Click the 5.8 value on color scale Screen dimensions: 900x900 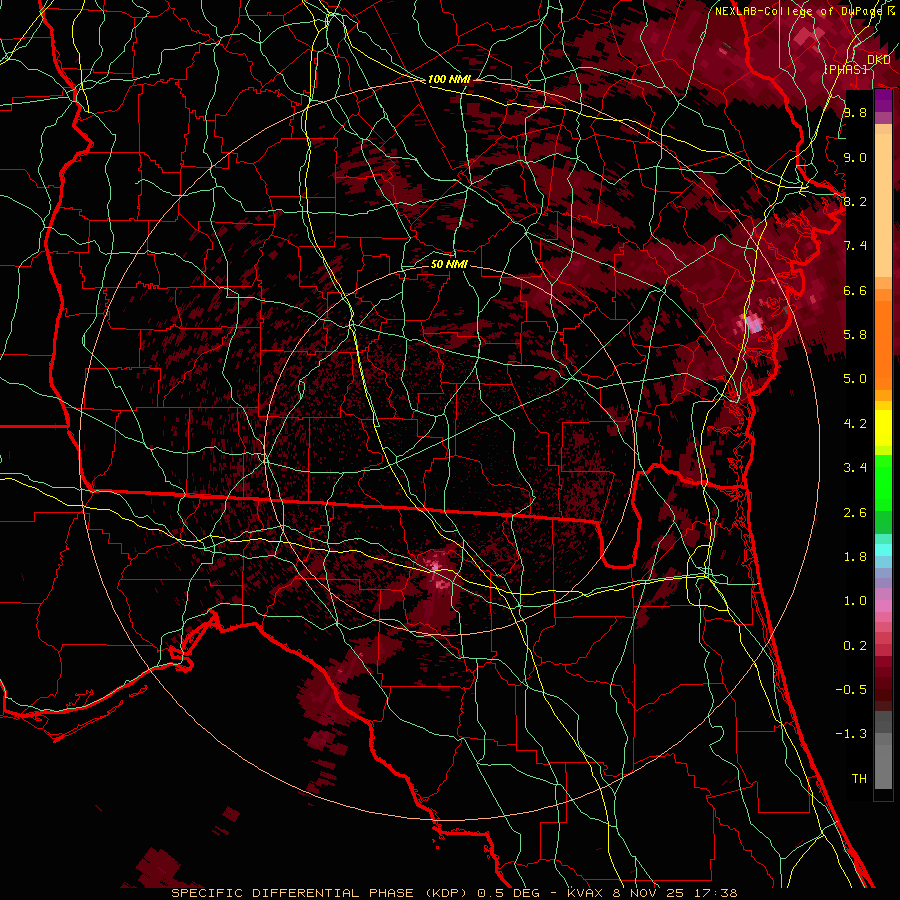(x=855, y=335)
